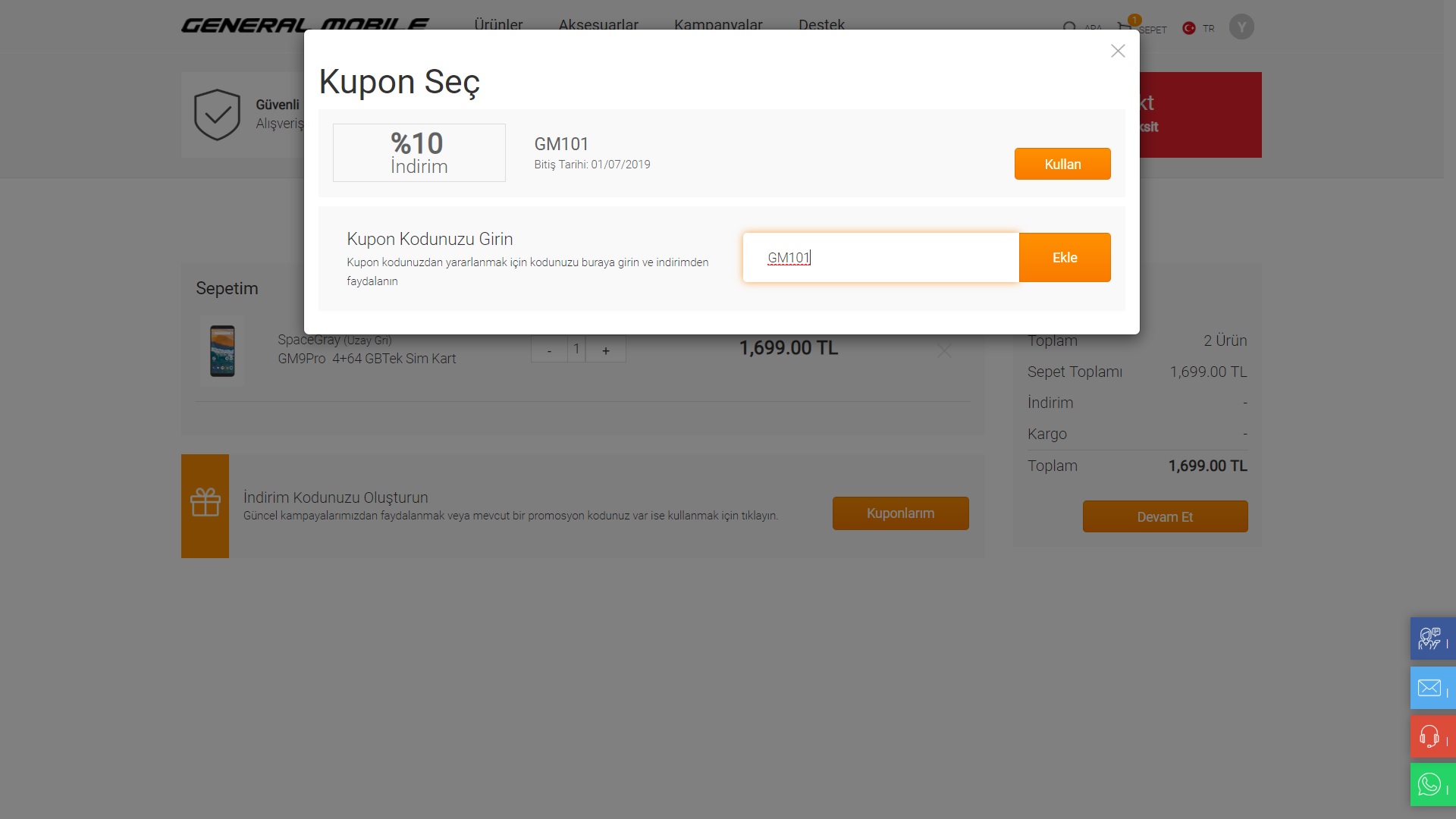Decrease product quantity with minus button

coord(549,350)
